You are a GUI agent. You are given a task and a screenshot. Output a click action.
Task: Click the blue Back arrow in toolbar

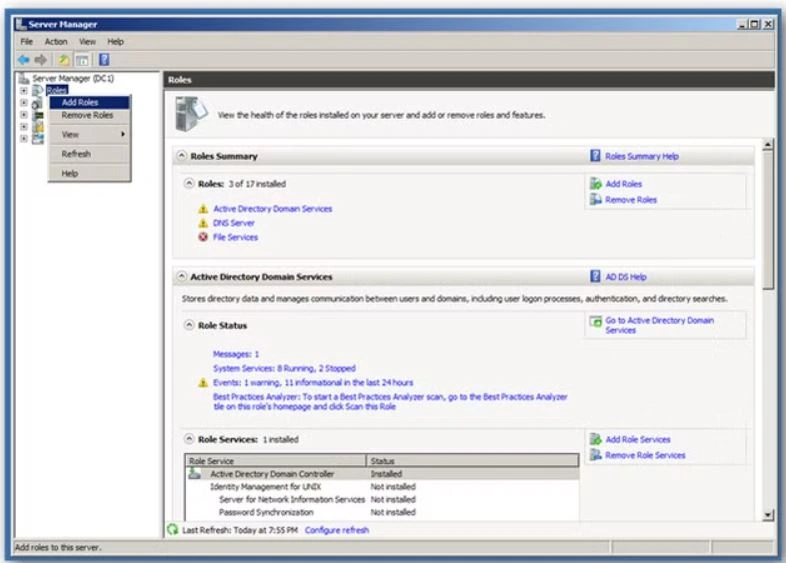pos(24,60)
